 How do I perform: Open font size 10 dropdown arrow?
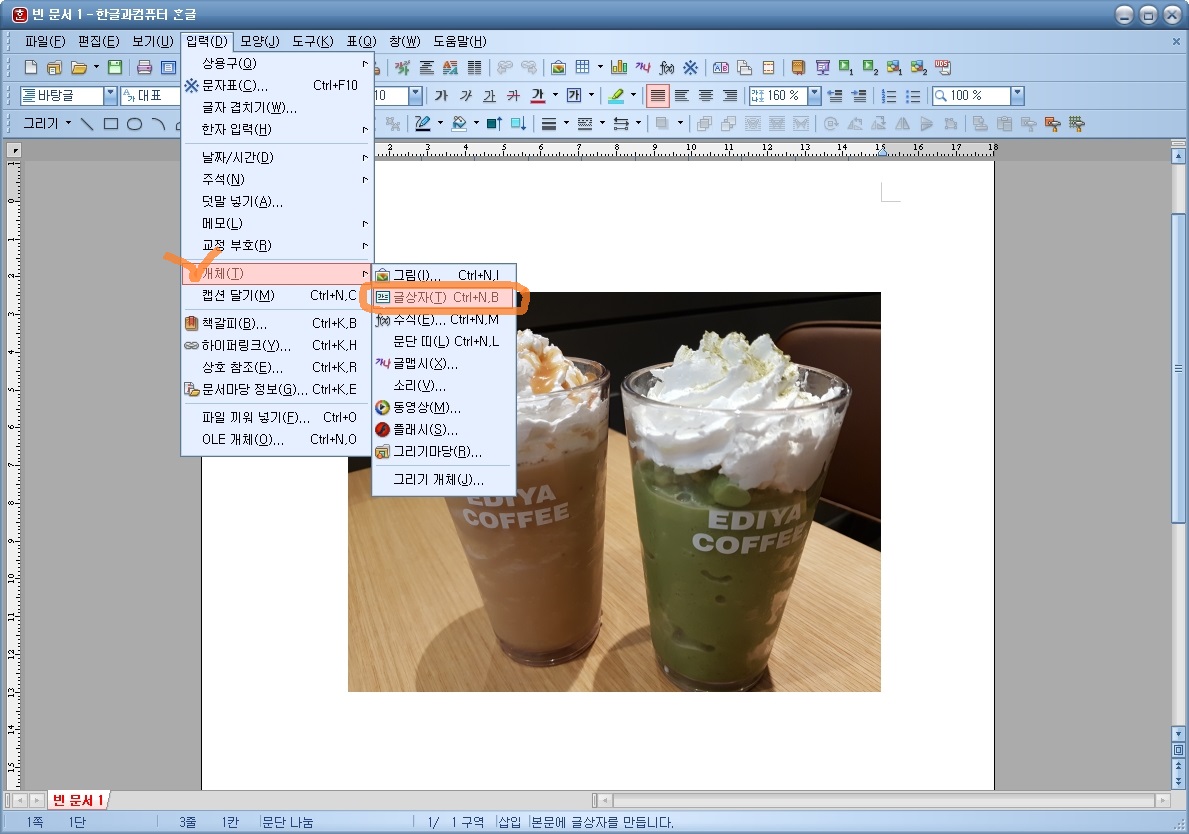point(416,96)
